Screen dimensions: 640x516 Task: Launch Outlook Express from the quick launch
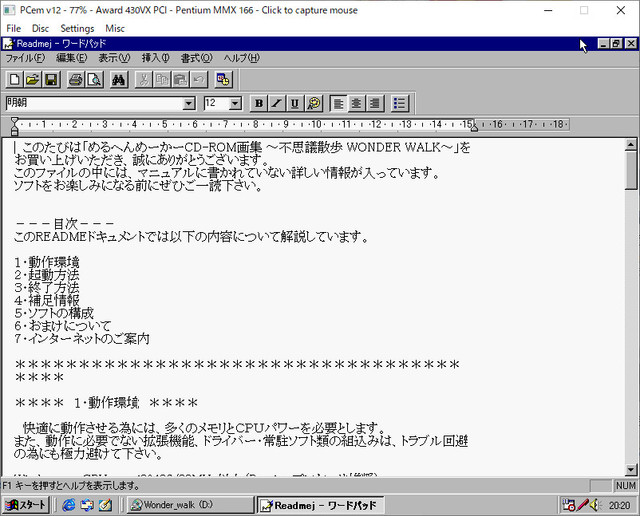(87, 505)
